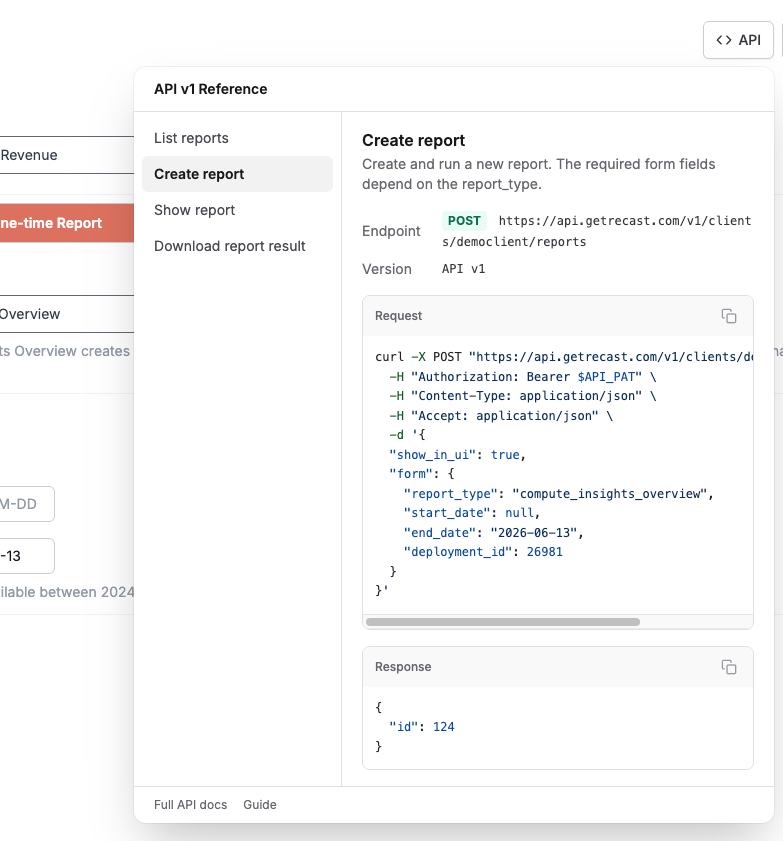Click the One-time Report button

[x=67, y=223]
